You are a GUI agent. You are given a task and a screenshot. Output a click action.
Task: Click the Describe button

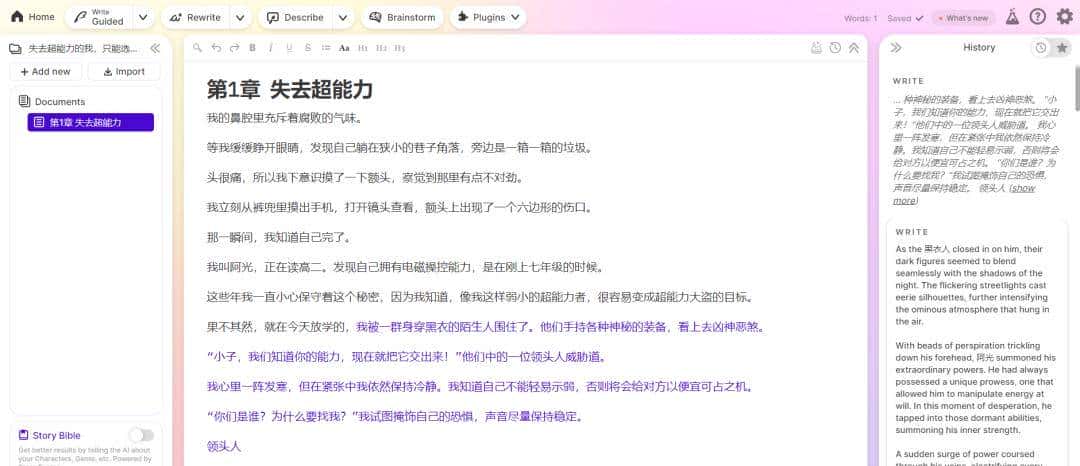click(295, 17)
